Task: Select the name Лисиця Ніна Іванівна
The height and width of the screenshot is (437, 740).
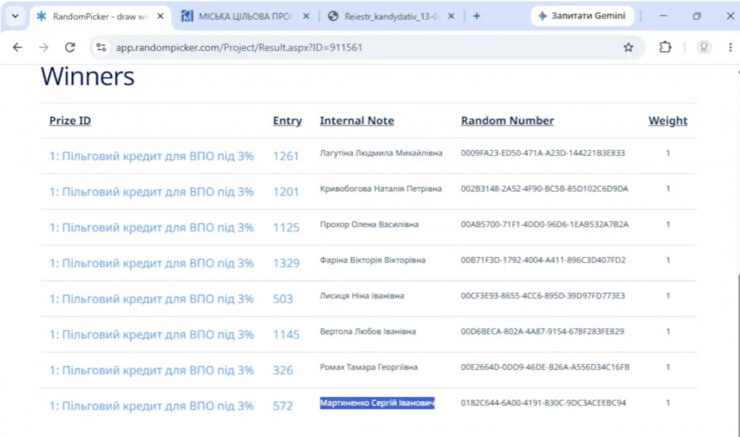Action: click(362, 296)
